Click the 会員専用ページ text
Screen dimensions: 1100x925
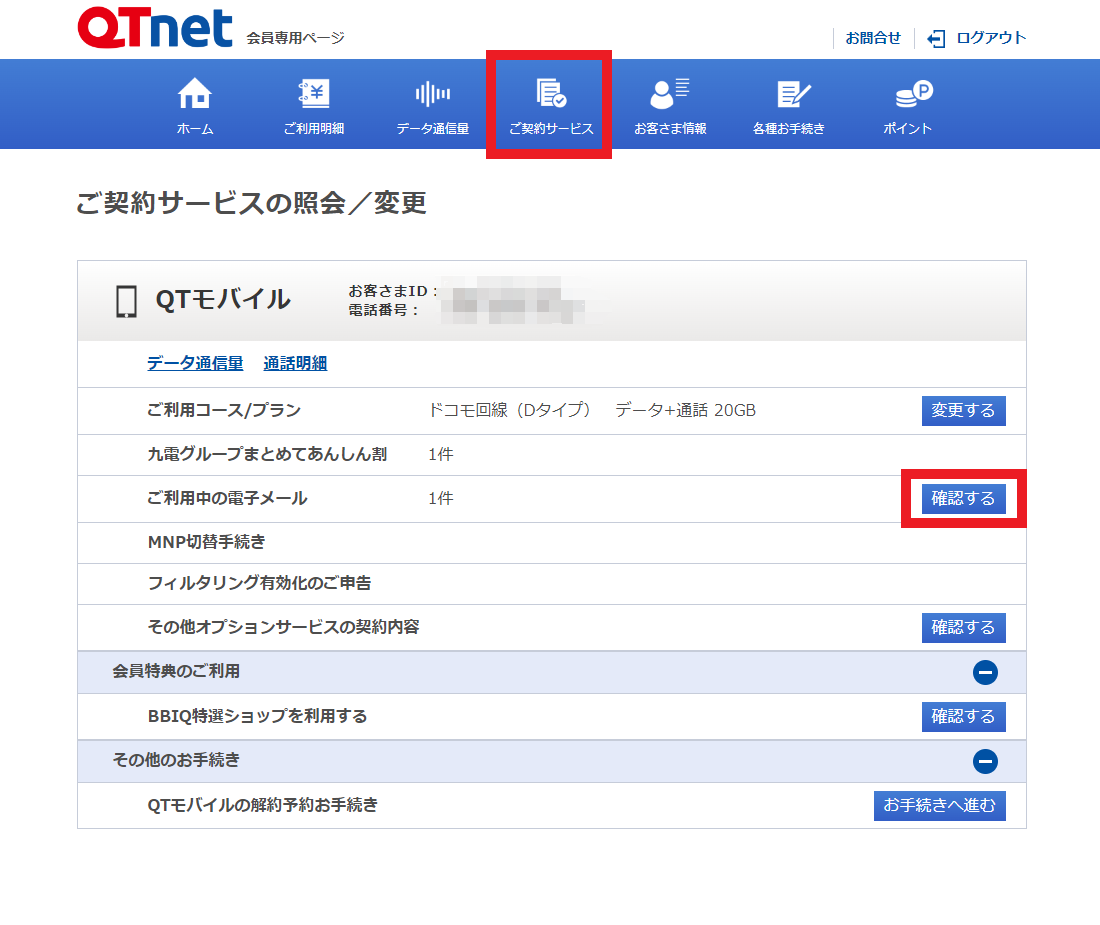coord(295,38)
